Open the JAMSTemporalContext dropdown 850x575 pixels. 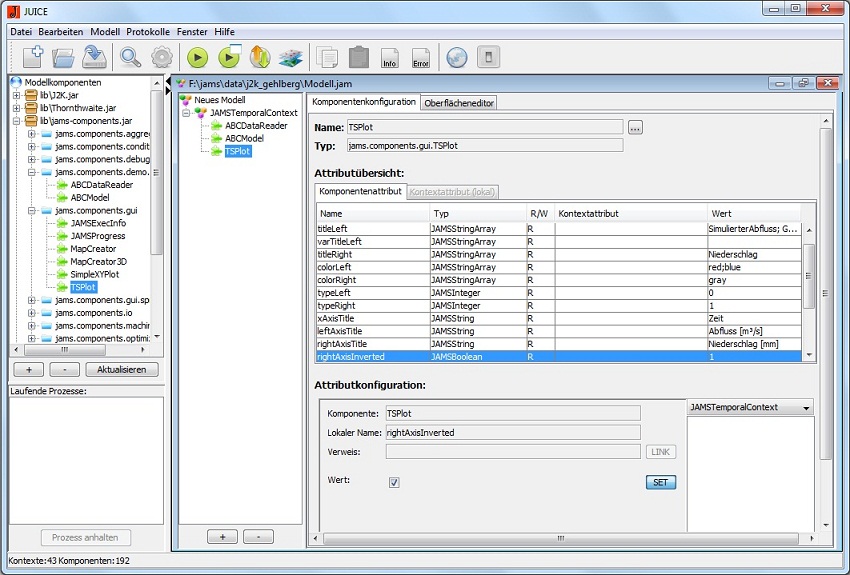tap(750, 408)
